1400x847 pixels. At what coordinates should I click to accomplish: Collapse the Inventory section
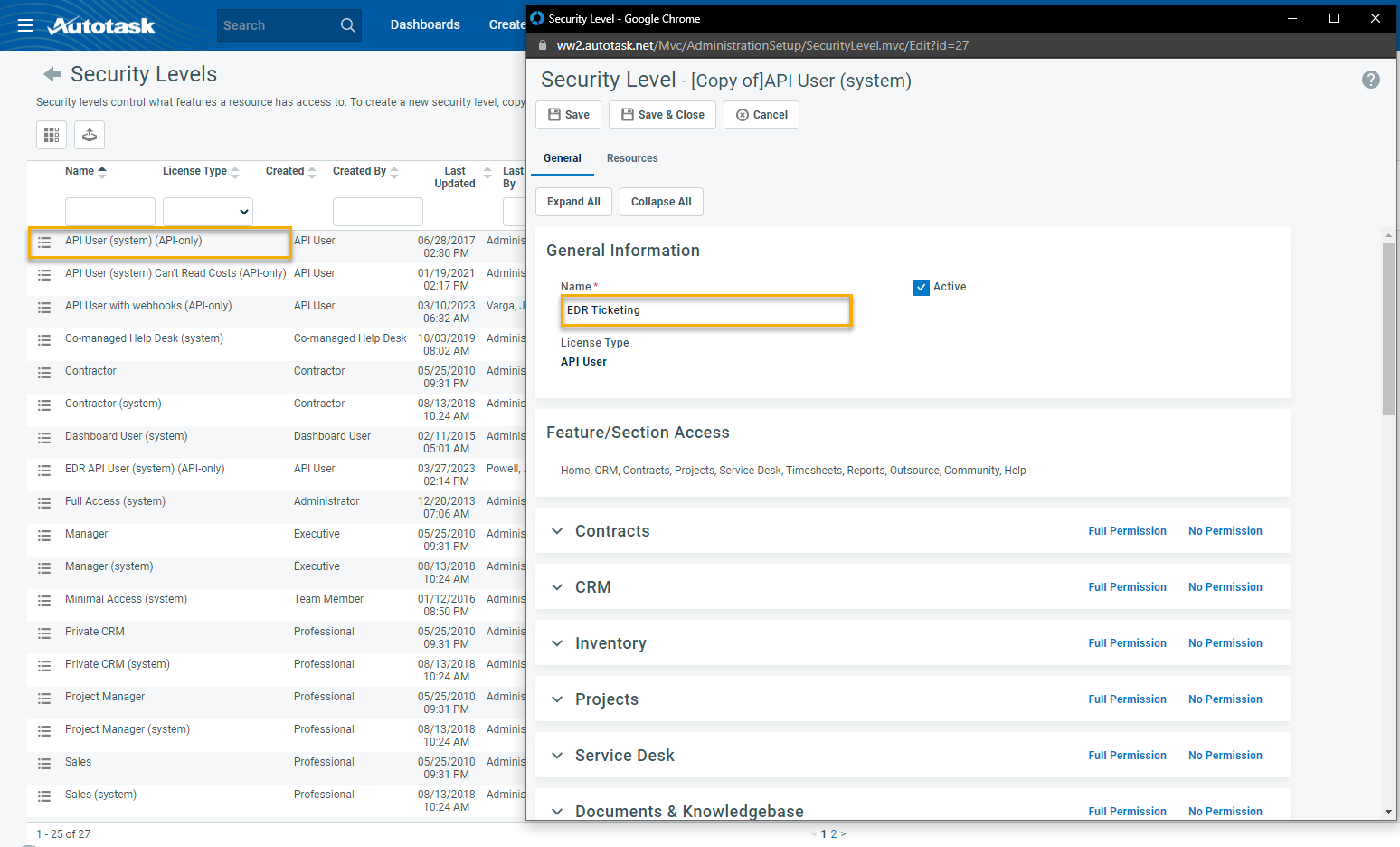click(x=557, y=643)
